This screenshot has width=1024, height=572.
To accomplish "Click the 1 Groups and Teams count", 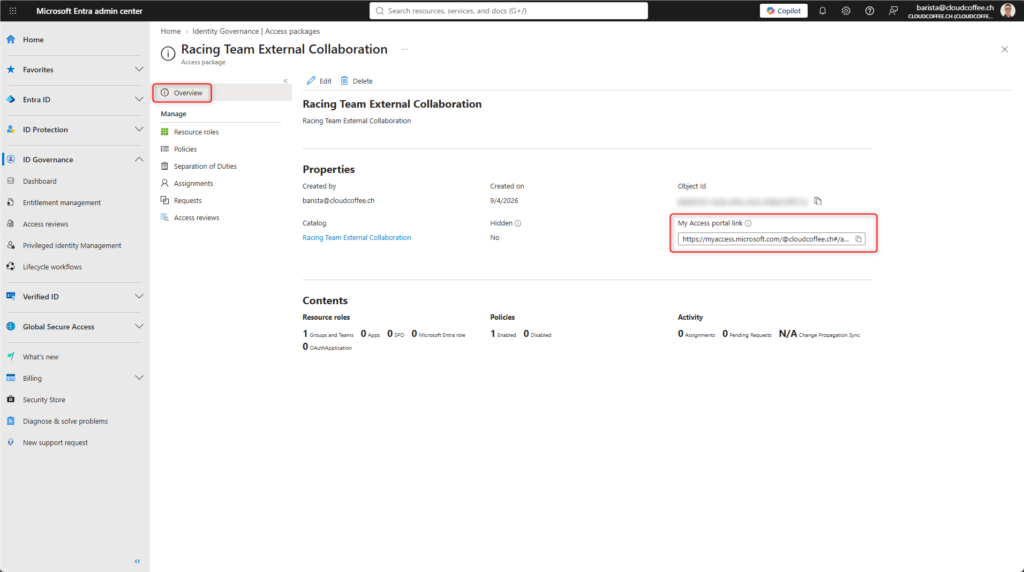I will pos(328,334).
